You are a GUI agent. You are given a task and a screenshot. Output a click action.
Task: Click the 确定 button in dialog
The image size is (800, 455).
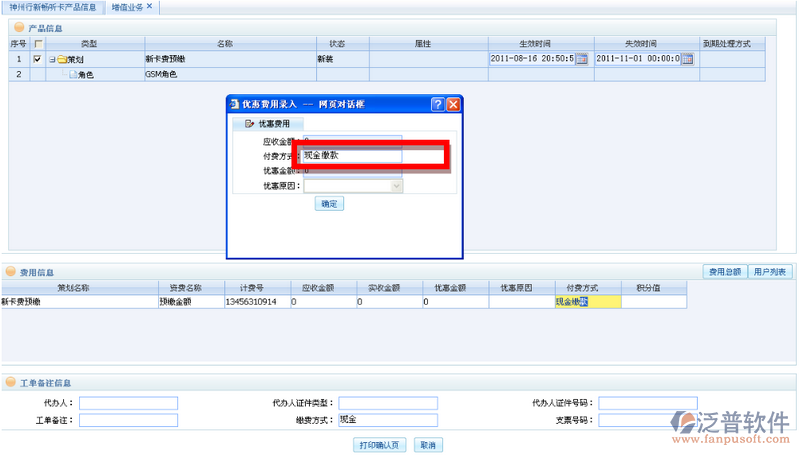329,204
